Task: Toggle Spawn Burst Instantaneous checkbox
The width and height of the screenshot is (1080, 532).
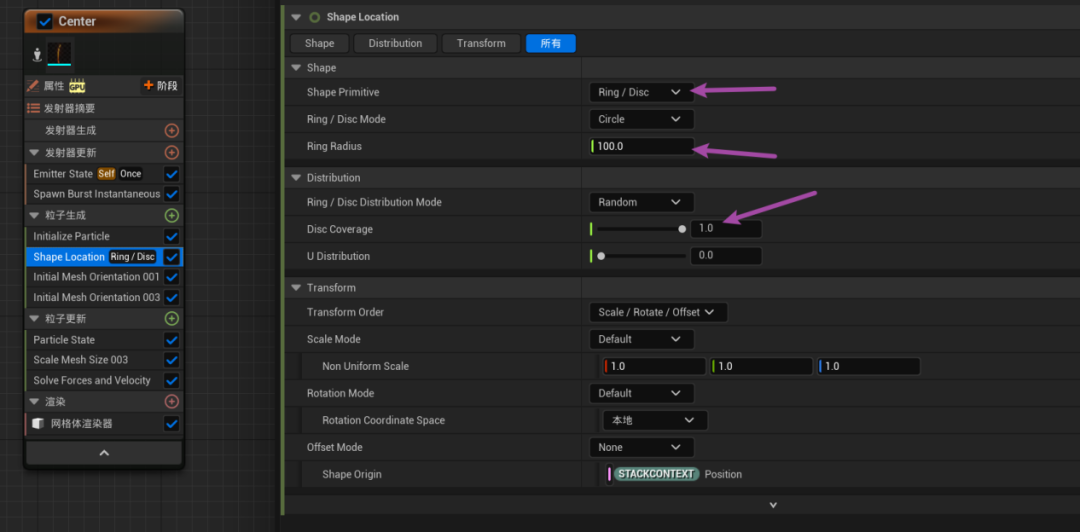Action: coord(172,194)
